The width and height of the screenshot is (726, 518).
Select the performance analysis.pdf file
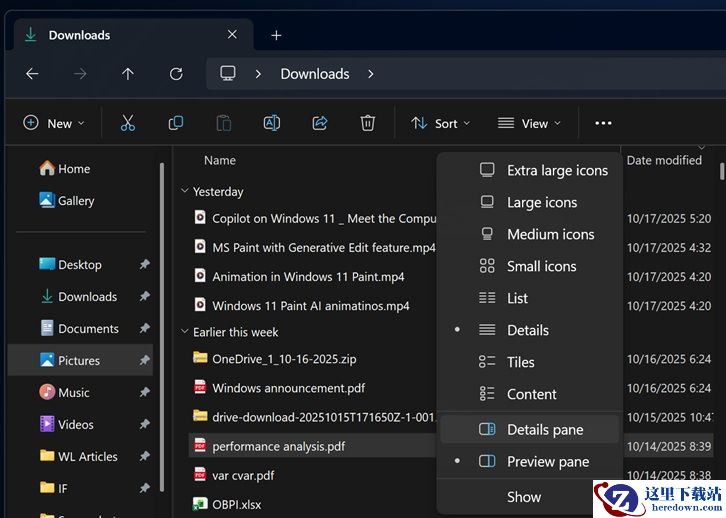click(x=278, y=446)
